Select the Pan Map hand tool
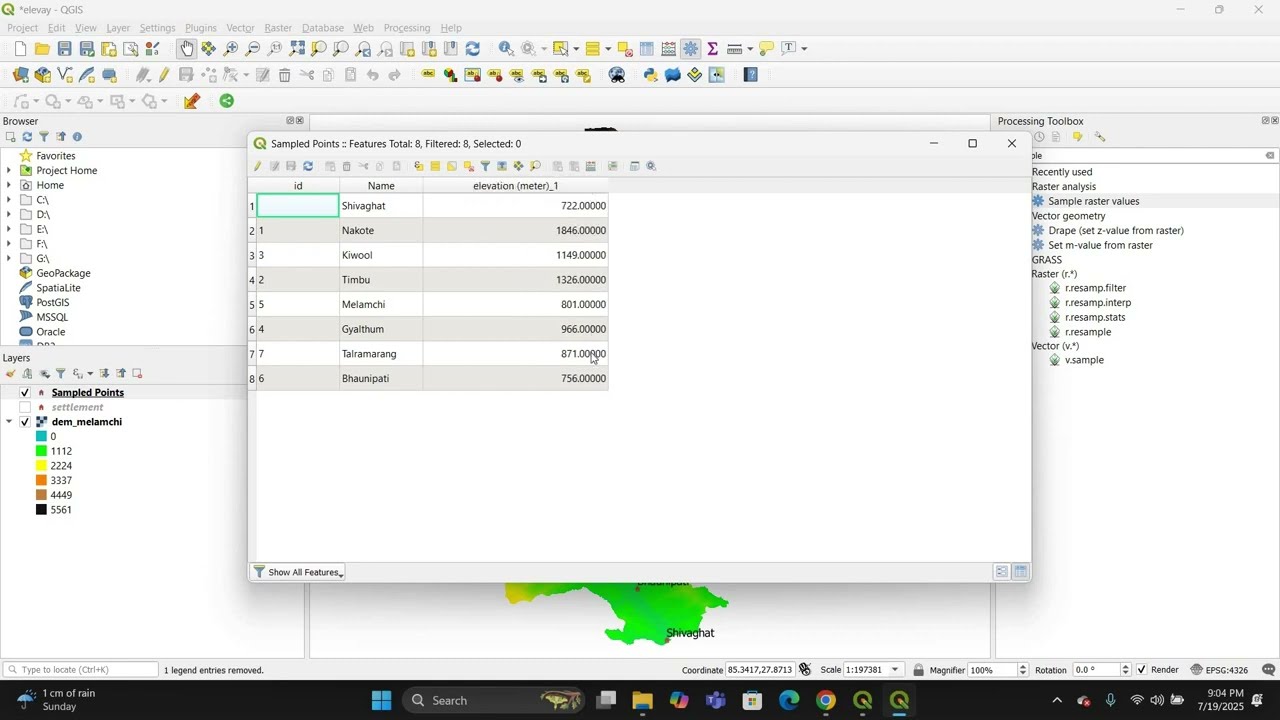The width and height of the screenshot is (1280, 720). click(187, 48)
